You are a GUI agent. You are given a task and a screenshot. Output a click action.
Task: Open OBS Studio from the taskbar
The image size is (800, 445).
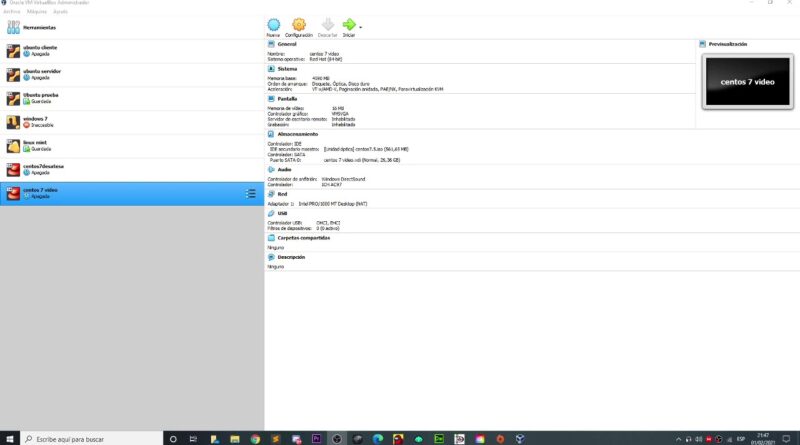337,439
